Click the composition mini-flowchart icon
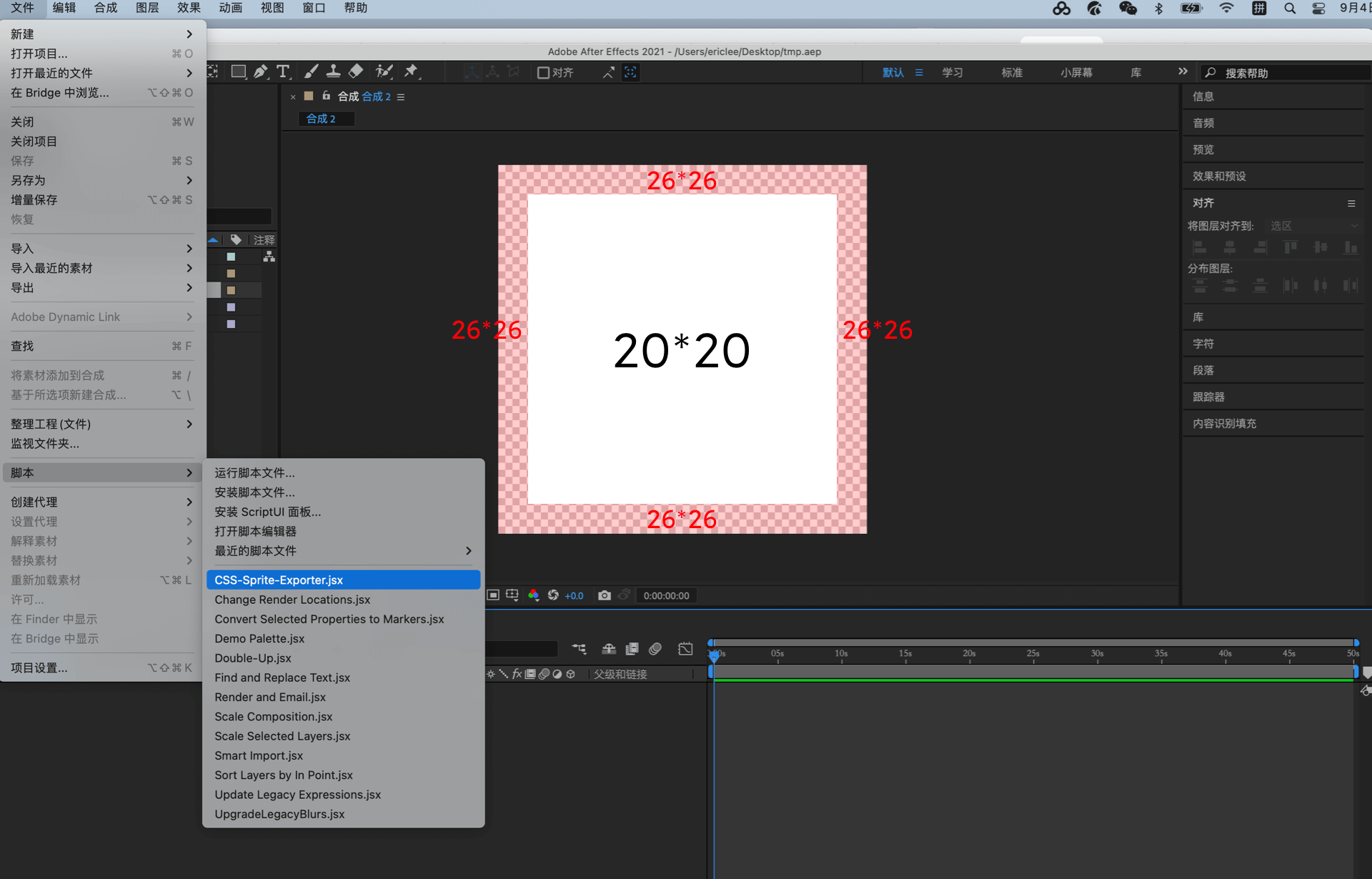 click(x=580, y=649)
